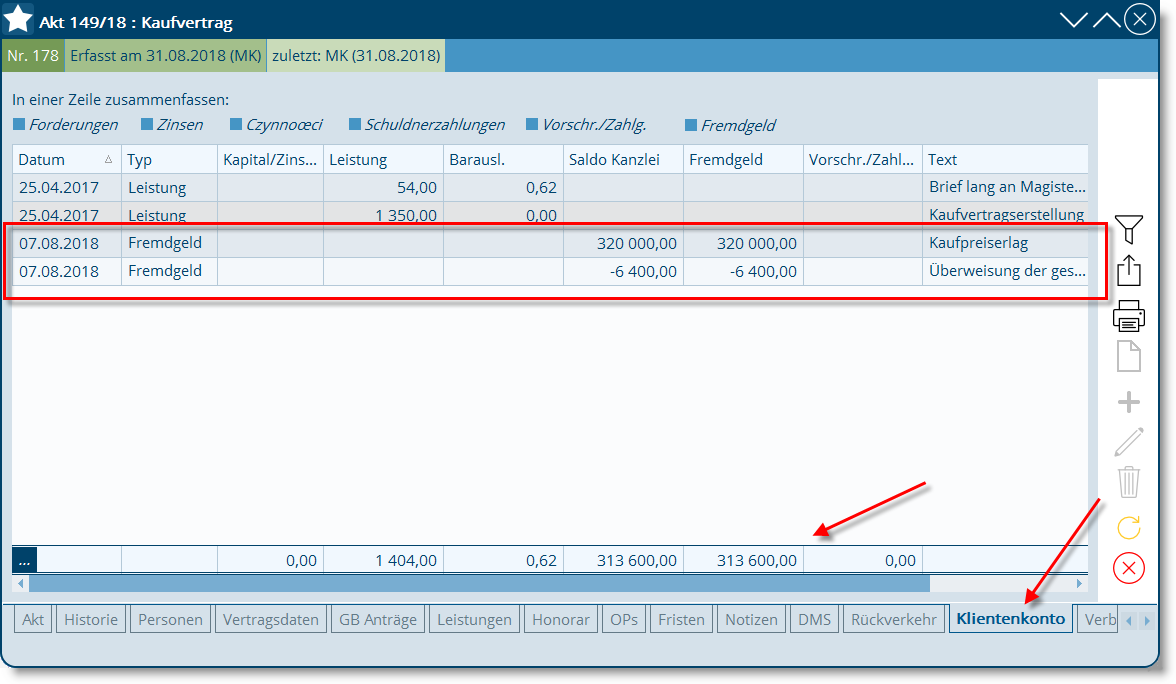Click the pencil edit icon
The image size is (1176, 684).
point(1128,441)
